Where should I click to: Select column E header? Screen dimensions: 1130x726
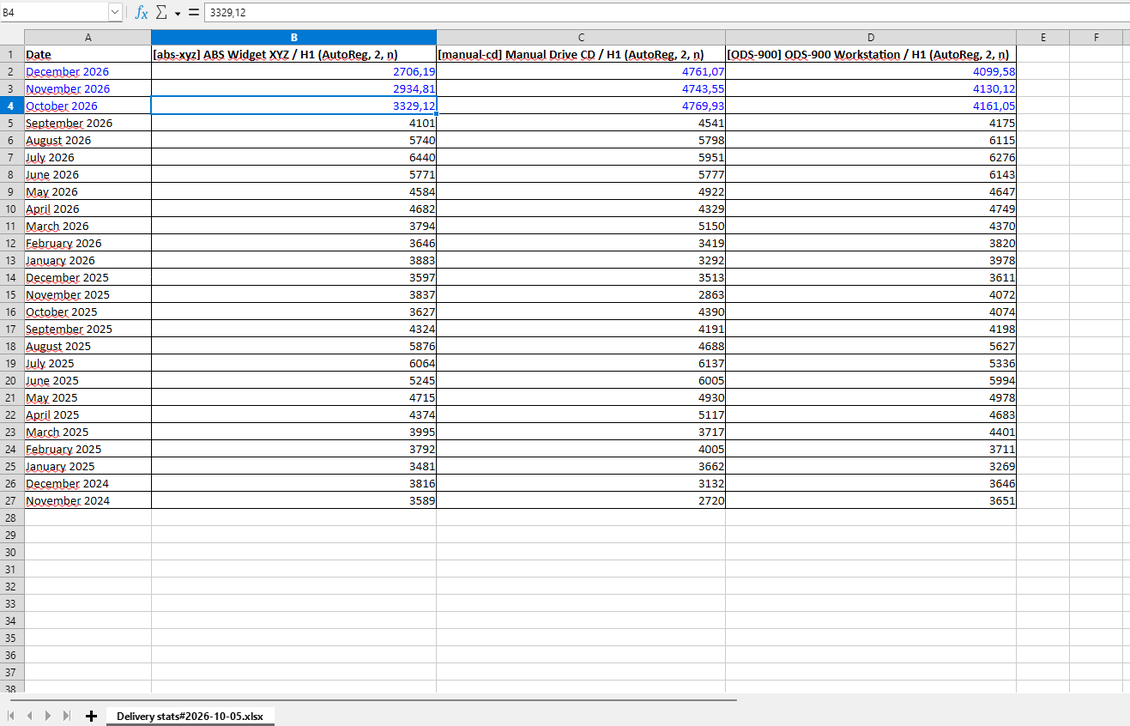[1043, 37]
